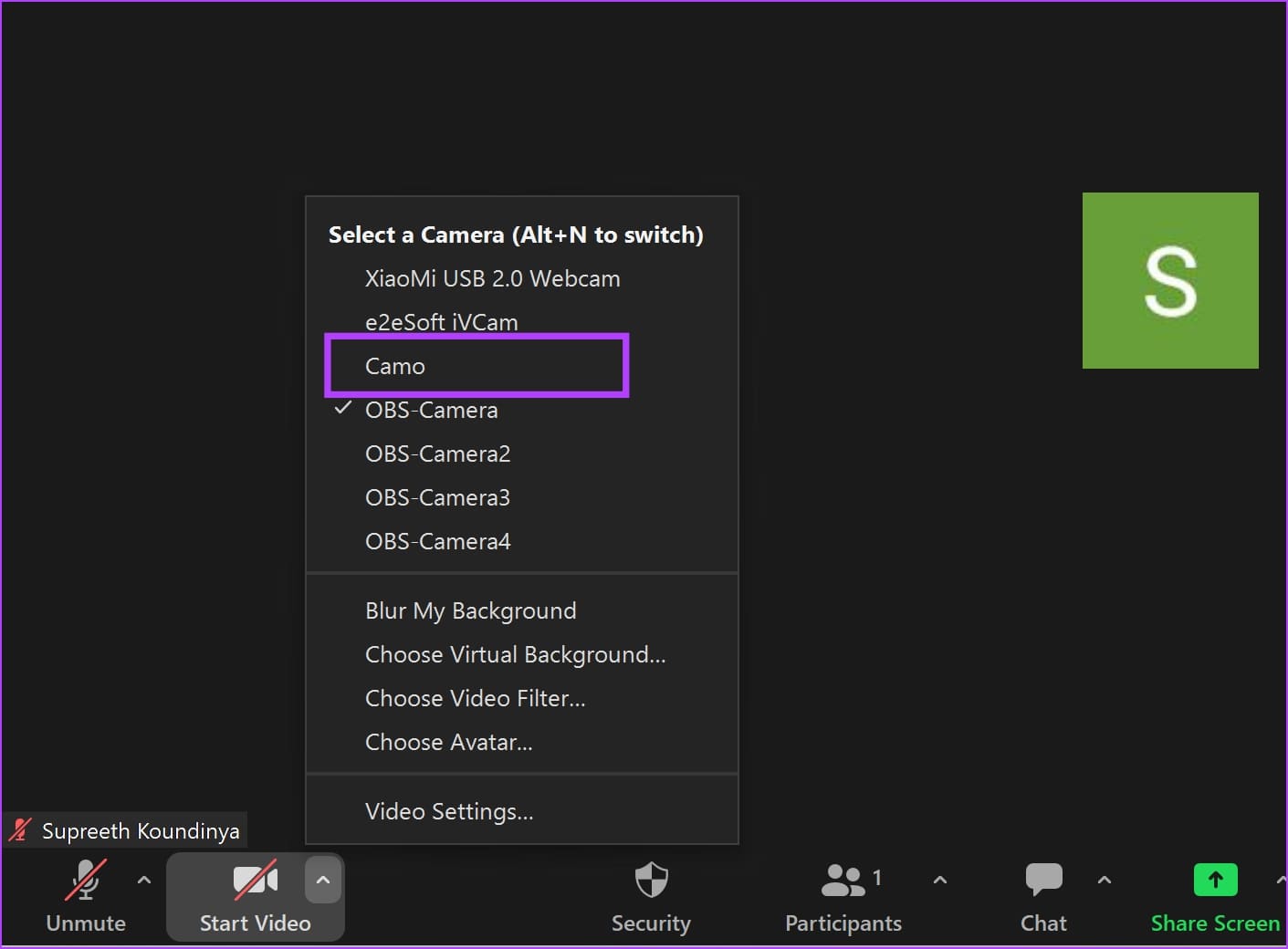Click the Security label
Viewport: 1288px width, 949px height.
651,923
